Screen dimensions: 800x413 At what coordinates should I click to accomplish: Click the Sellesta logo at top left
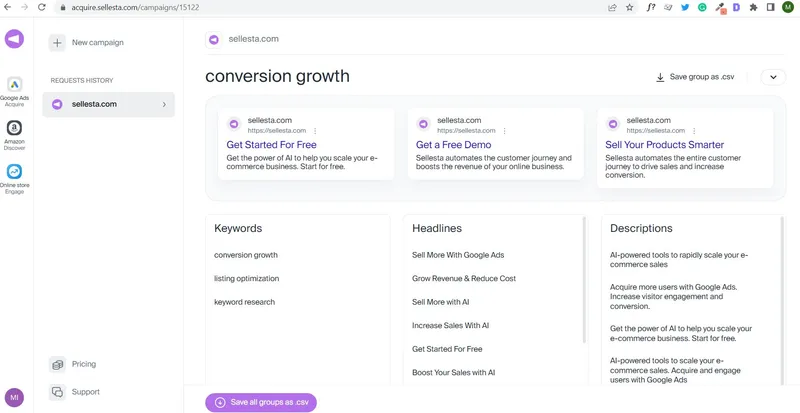coord(14,39)
